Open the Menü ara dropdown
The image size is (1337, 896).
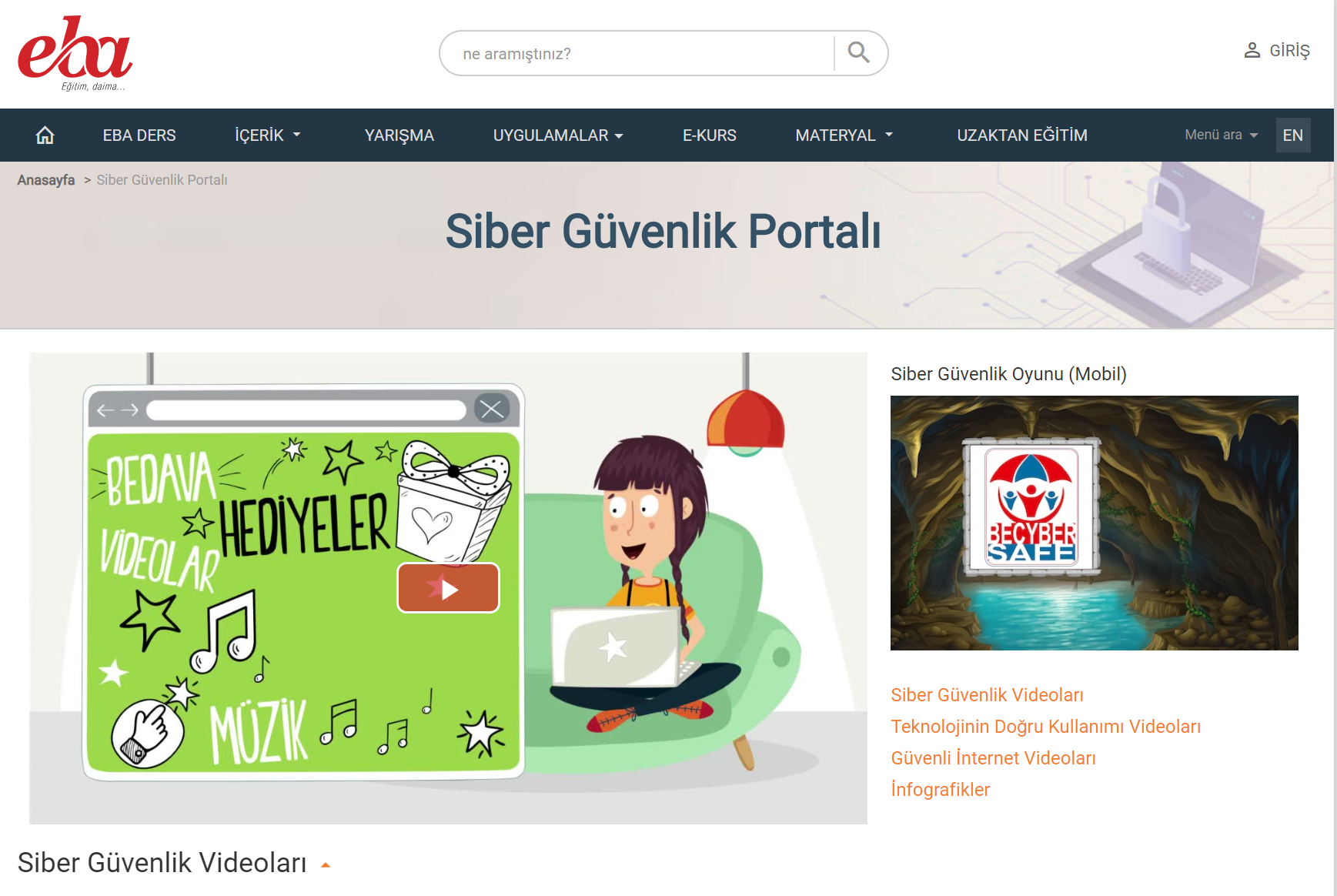(1222, 135)
